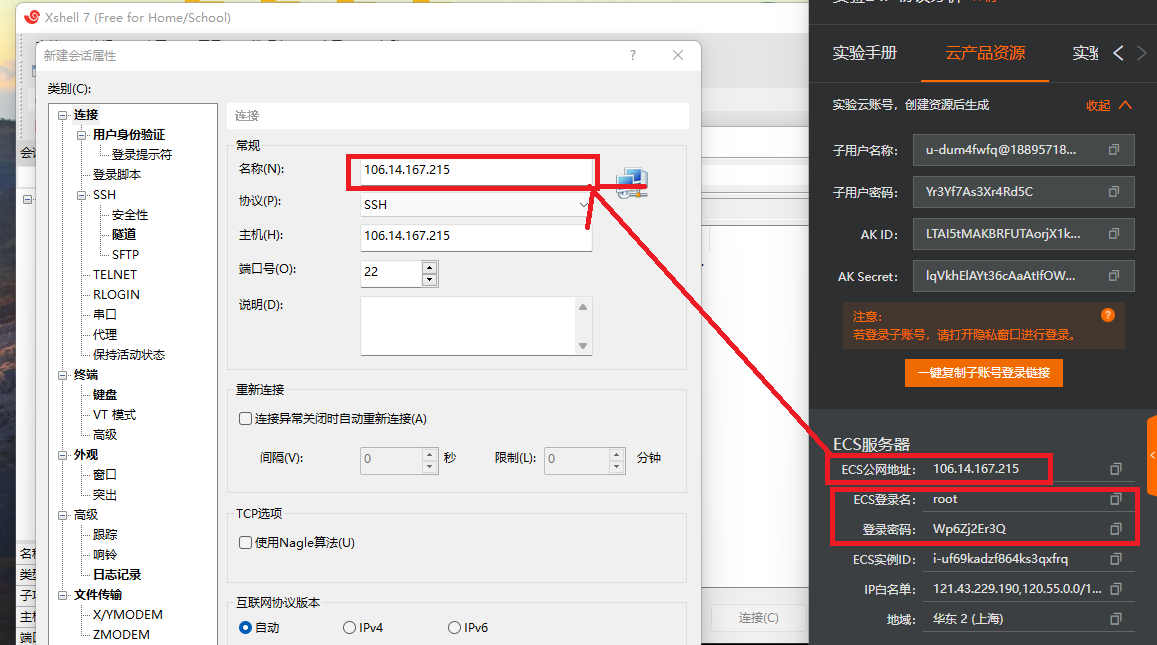The width and height of the screenshot is (1157, 645).
Task: Copy the IP whitelist value
Action: pos(1116,589)
